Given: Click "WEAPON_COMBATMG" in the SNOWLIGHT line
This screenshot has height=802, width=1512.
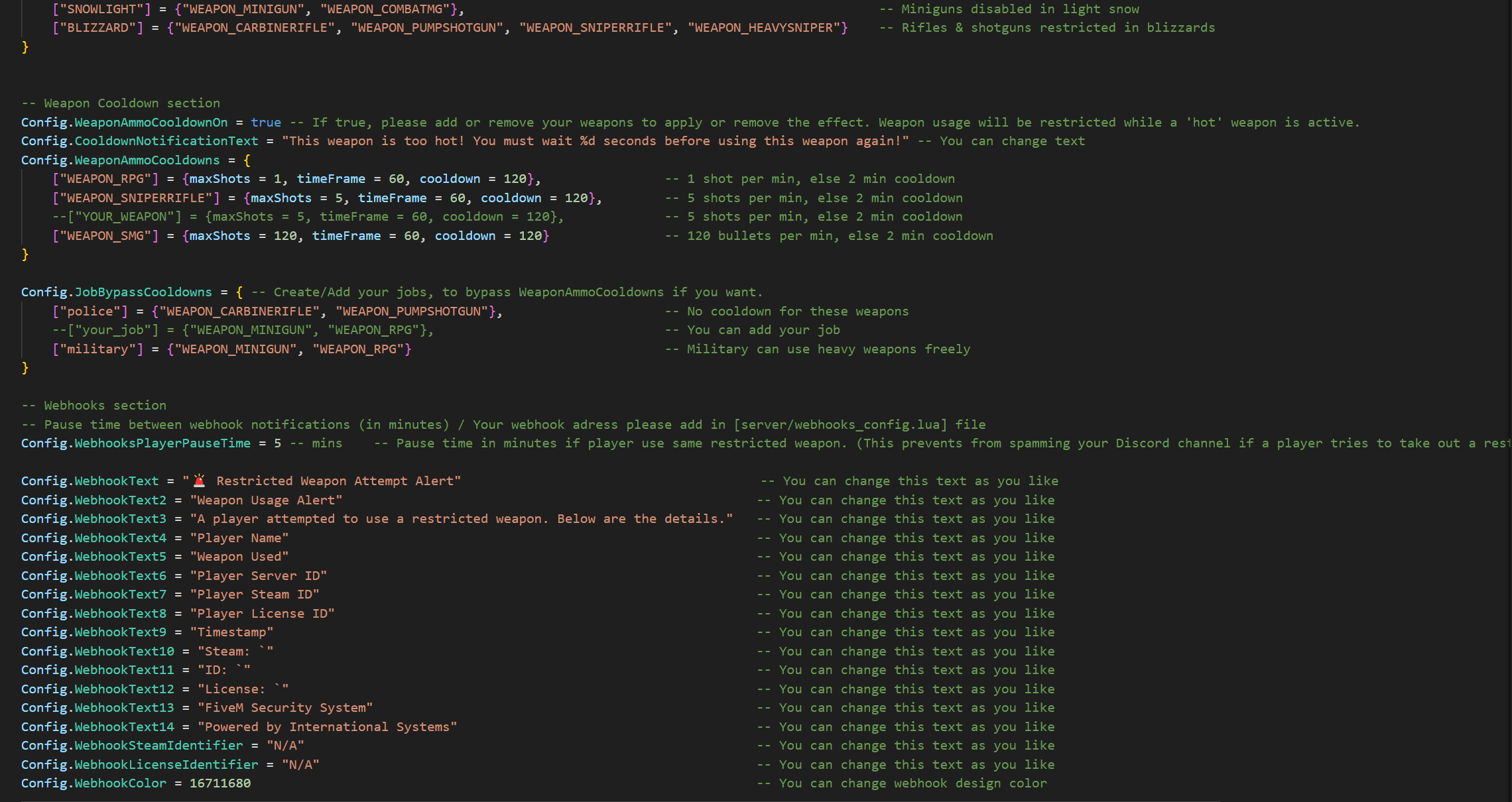Looking at the screenshot, I should 385,9.
